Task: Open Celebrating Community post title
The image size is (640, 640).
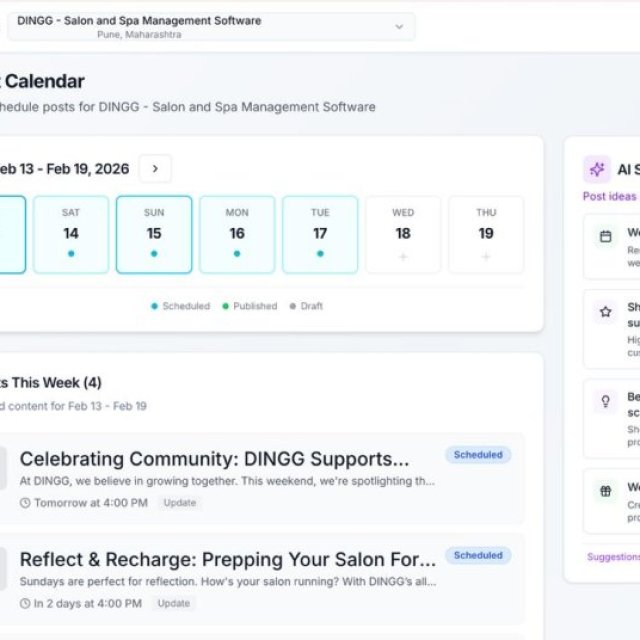Action: pos(214,459)
